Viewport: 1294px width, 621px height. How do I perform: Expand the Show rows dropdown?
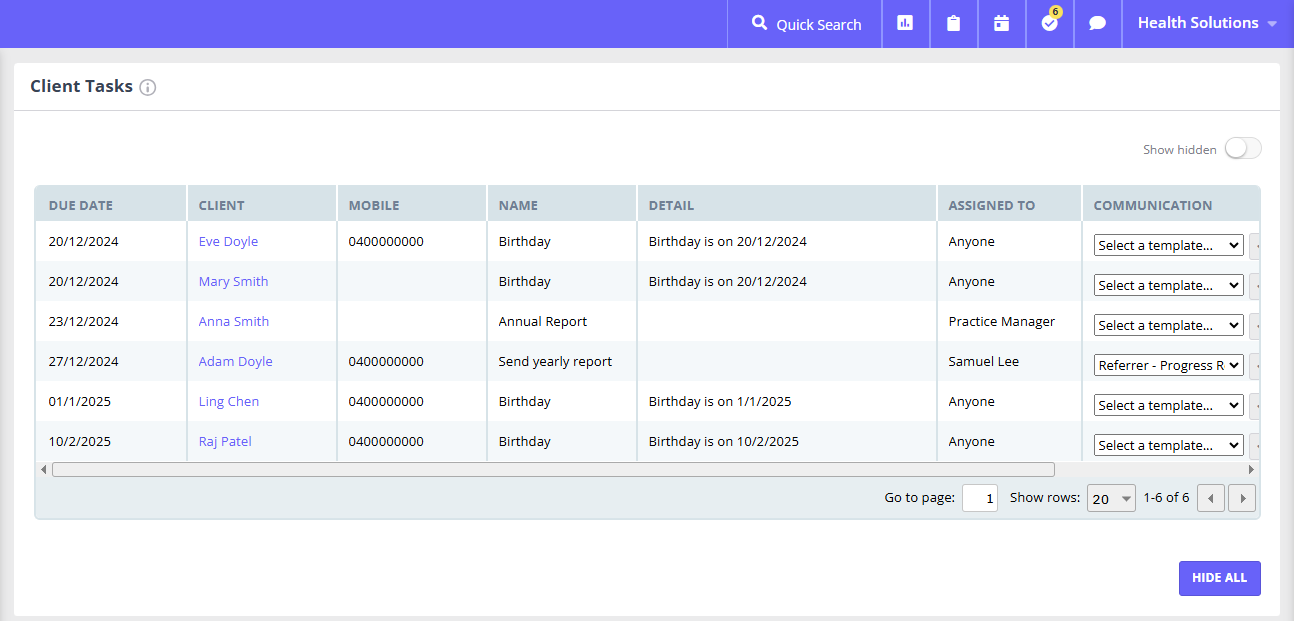pos(1111,498)
